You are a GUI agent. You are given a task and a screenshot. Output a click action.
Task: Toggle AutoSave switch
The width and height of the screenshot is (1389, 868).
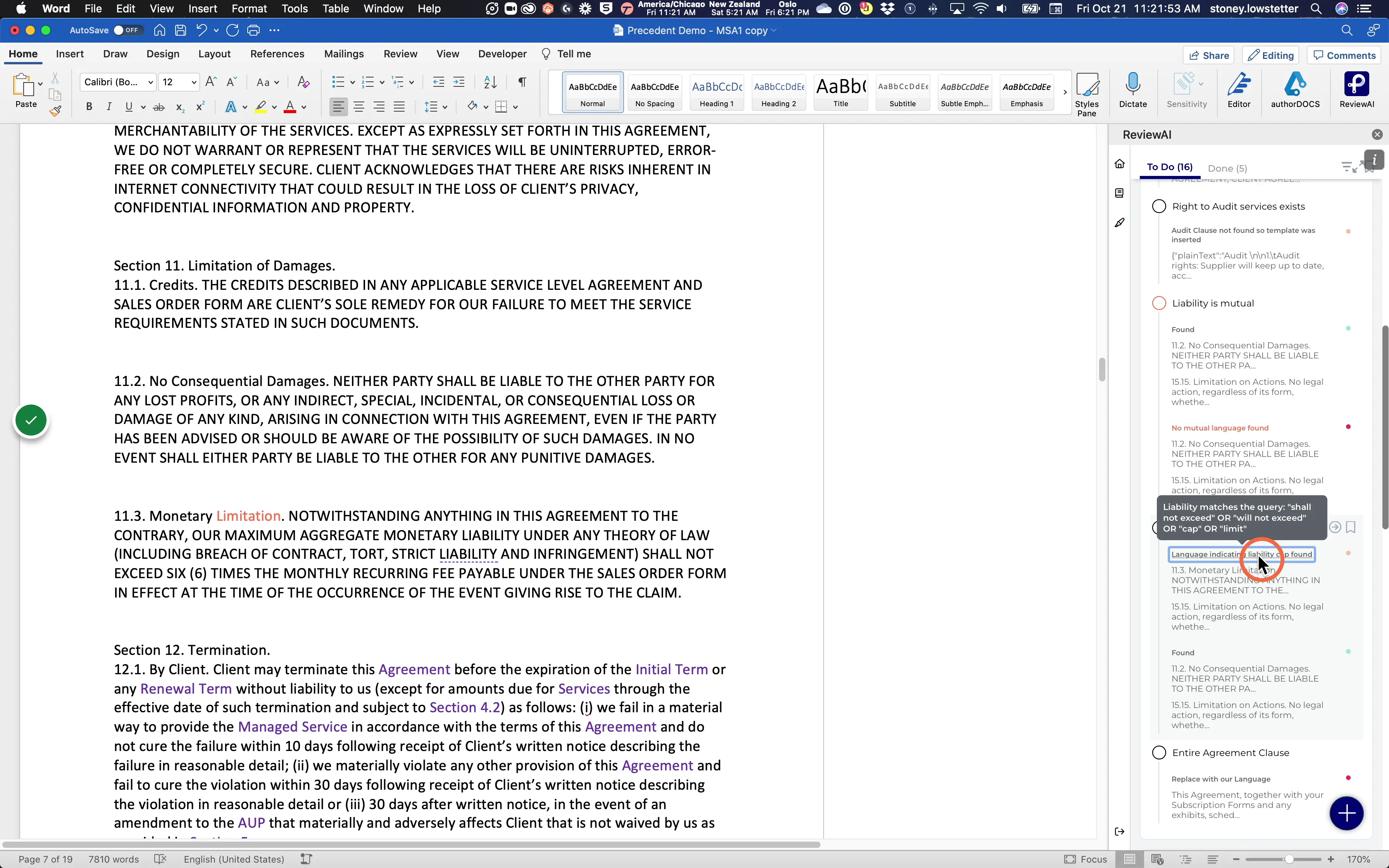(128, 31)
